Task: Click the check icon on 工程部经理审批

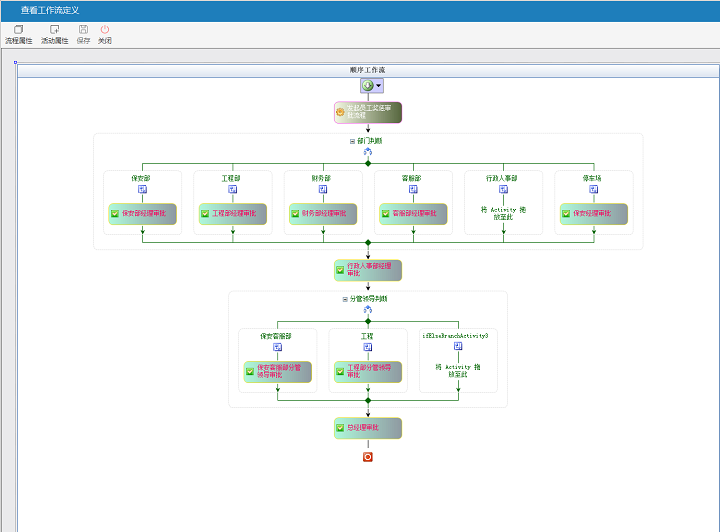Action: click(x=205, y=213)
